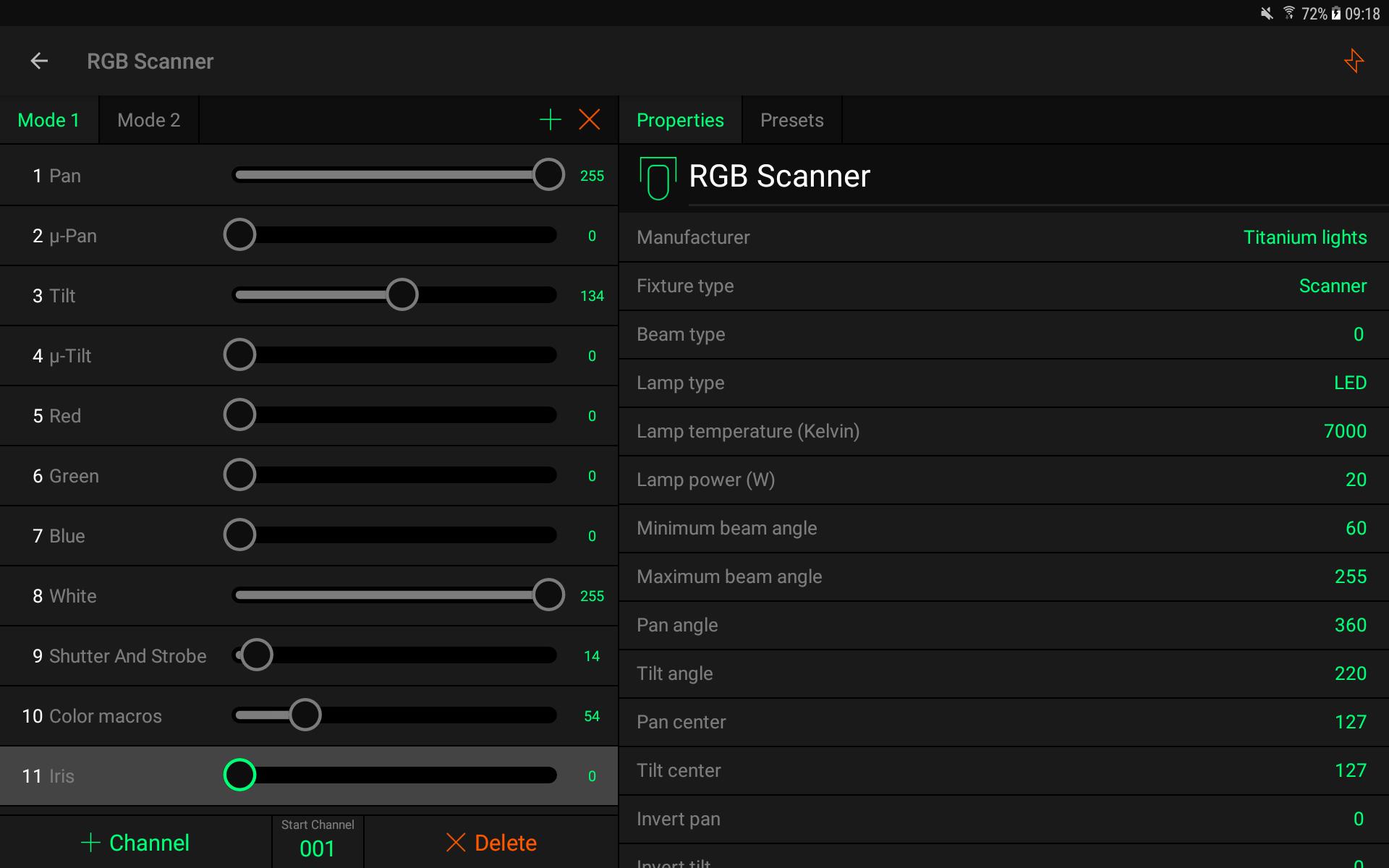The width and height of the screenshot is (1389, 868).
Task: Change Lamp type value LED
Action: point(1350,383)
